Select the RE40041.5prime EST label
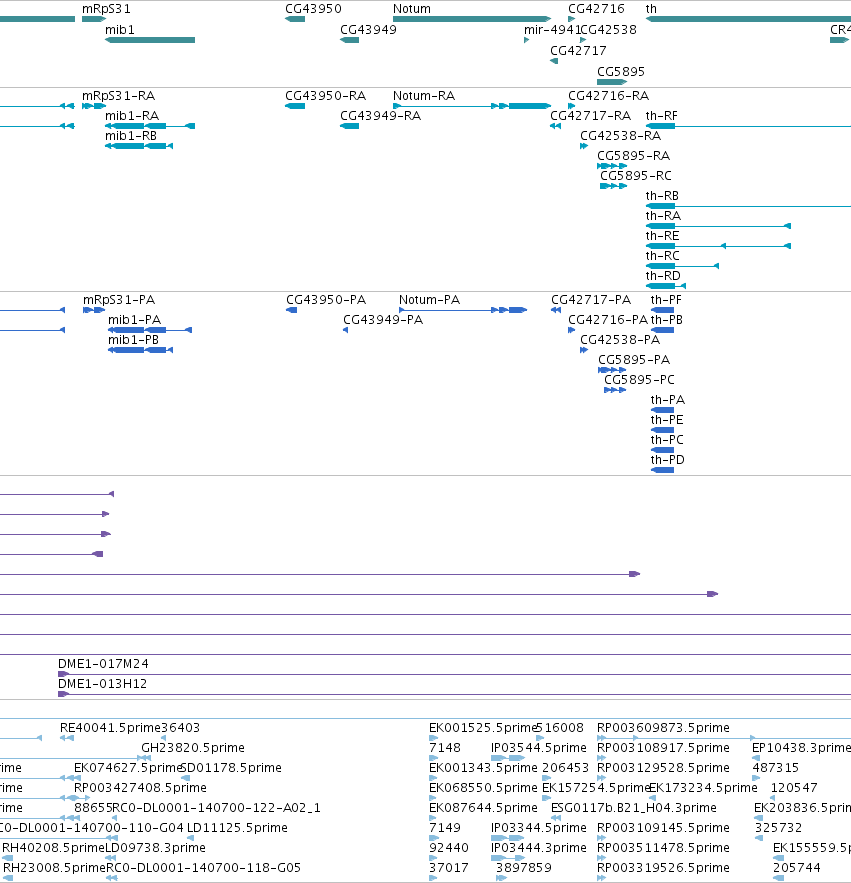This screenshot has height=883, width=851. 110,728
